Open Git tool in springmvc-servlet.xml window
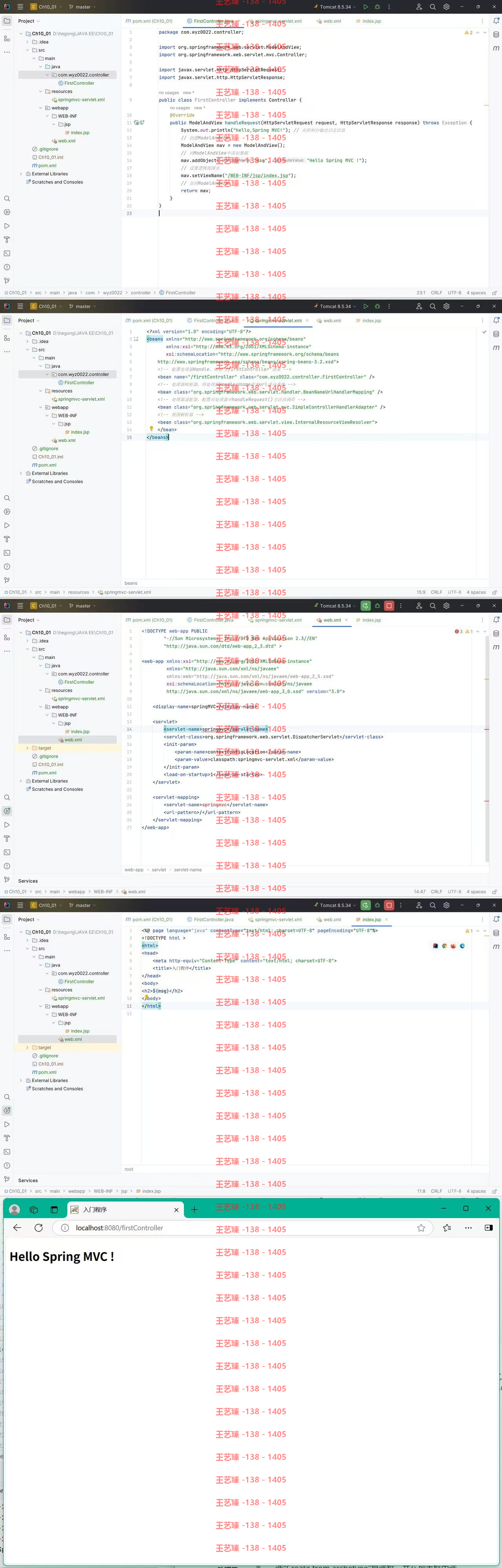 [x=7, y=580]
